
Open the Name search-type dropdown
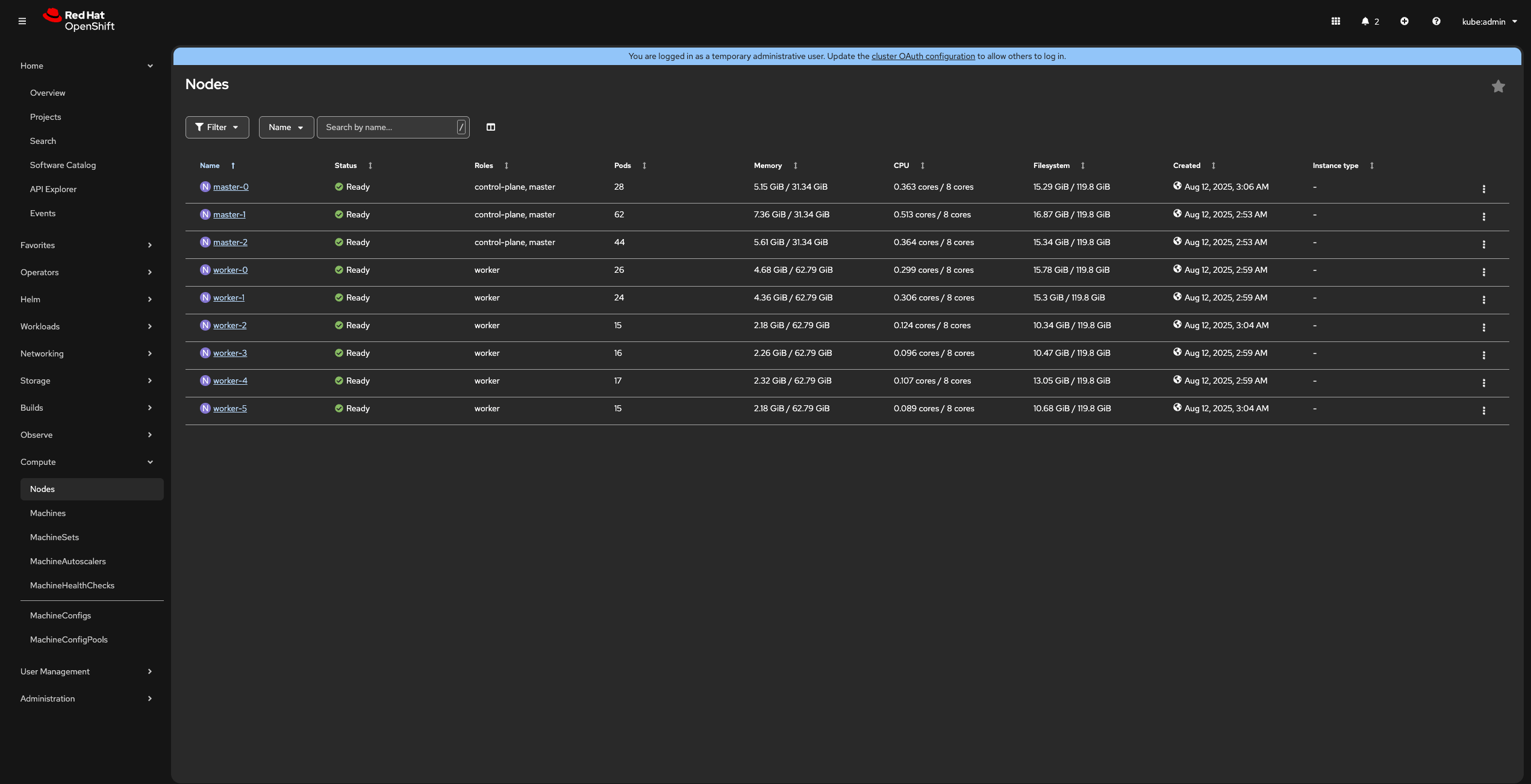tap(286, 127)
